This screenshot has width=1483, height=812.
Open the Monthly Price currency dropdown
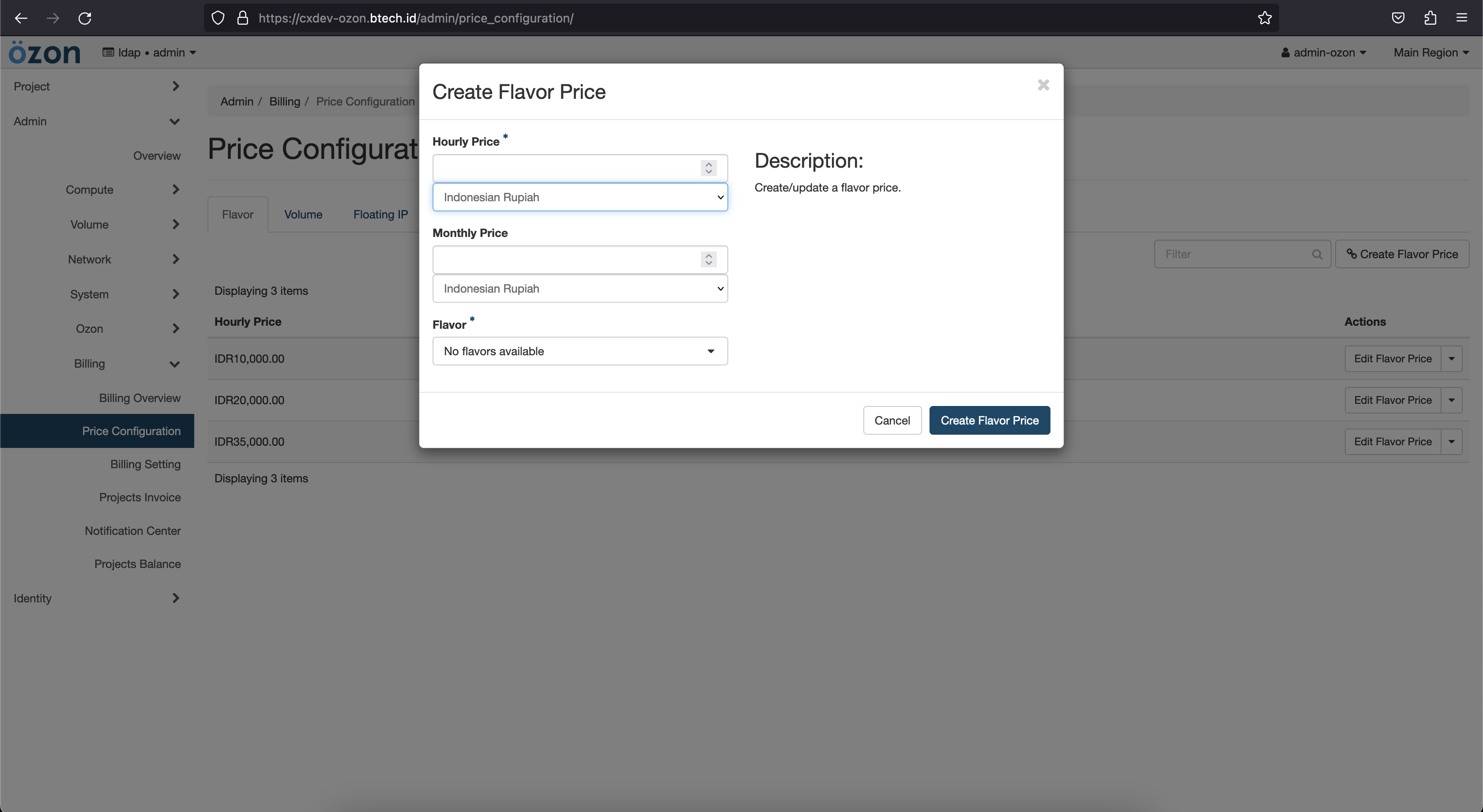coord(580,288)
